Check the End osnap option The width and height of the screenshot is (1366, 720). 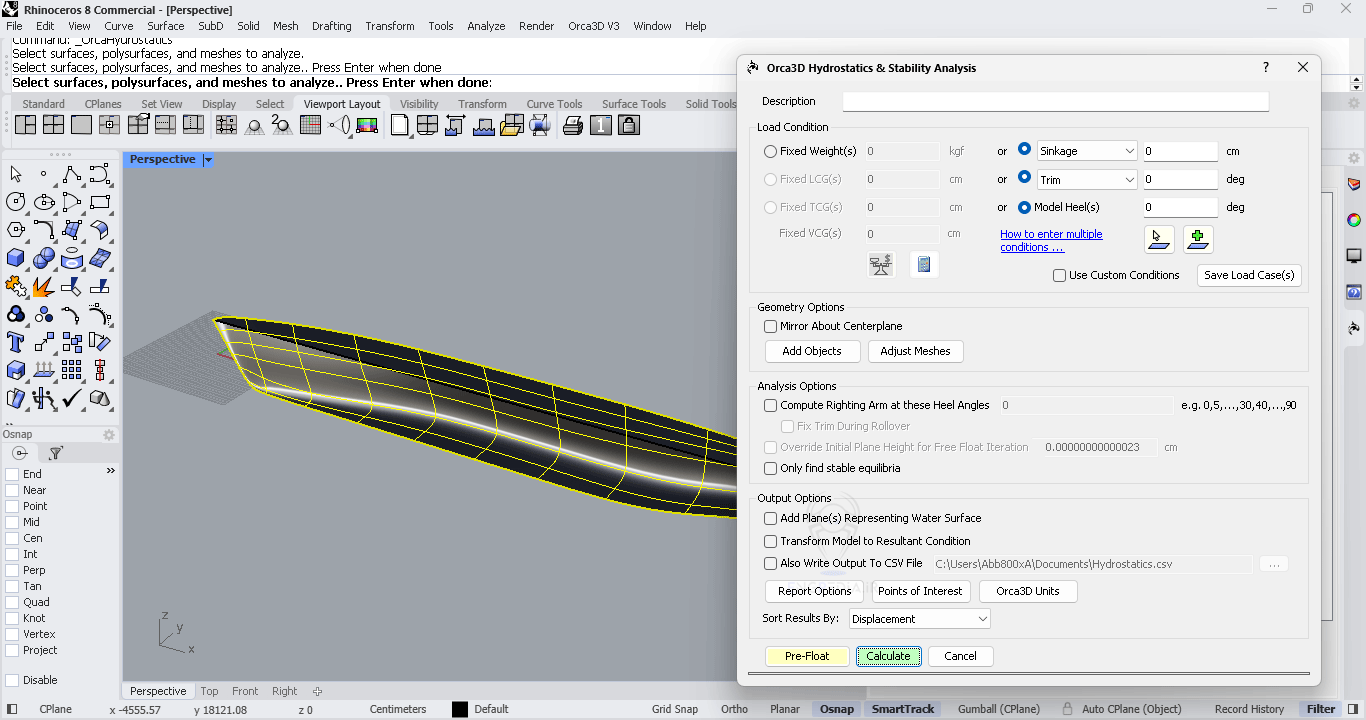[x=12, y=474]
